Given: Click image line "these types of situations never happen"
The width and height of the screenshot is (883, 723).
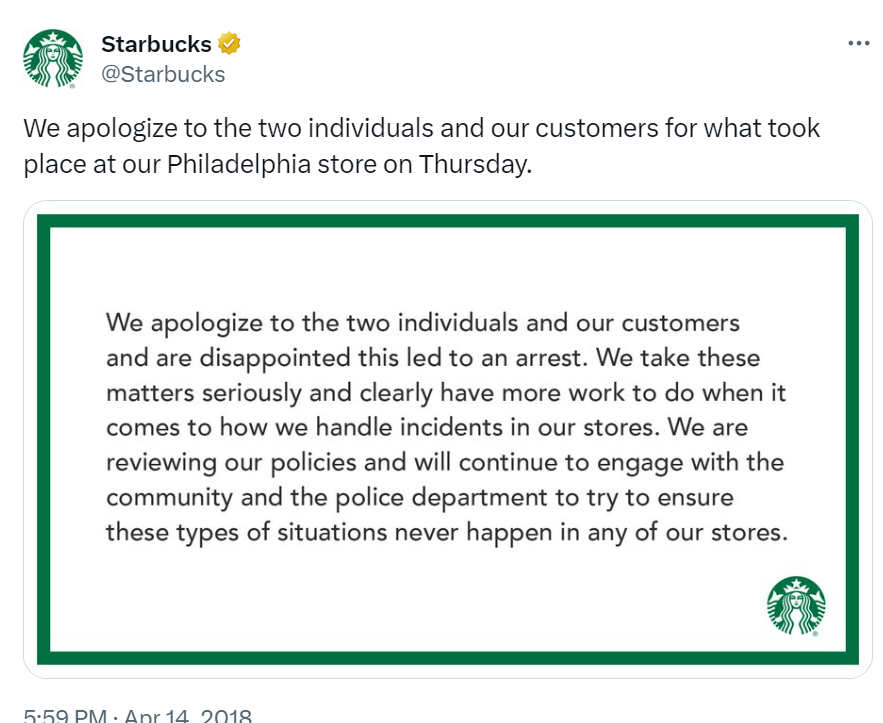Looking at the screenshot, I should (x=446, y=532).
